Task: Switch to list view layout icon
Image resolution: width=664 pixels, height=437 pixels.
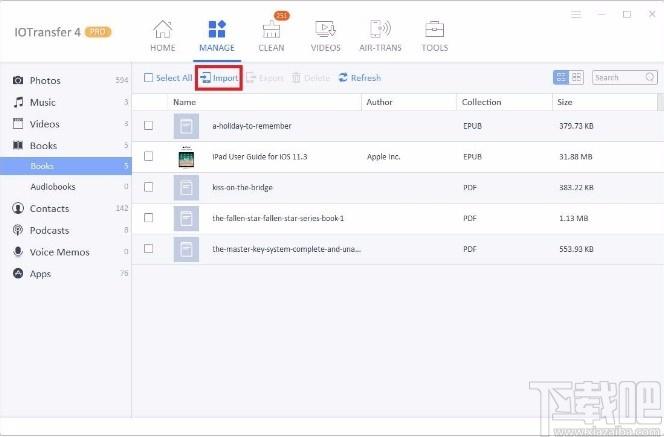Action: [561, 77]
